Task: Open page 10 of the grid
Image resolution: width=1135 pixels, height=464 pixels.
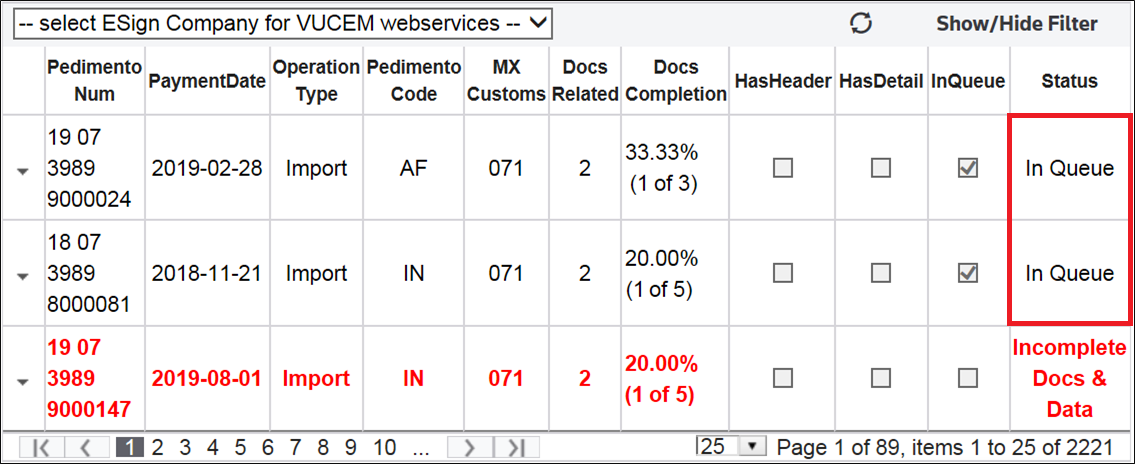Action: pos(384,447)
